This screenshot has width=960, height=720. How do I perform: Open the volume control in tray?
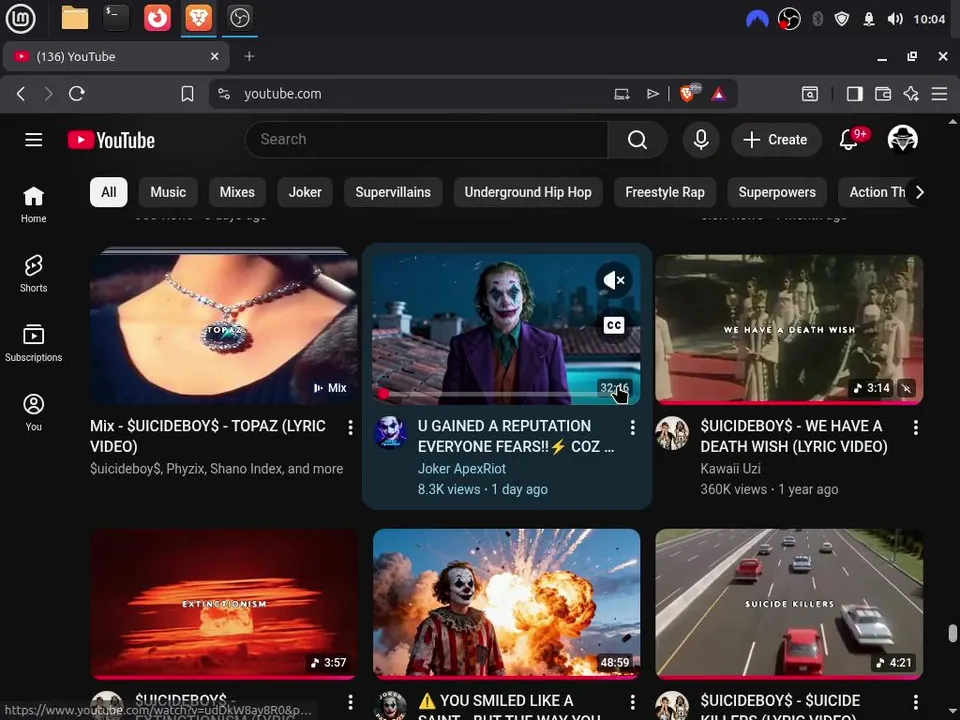[x=894, y=19]
